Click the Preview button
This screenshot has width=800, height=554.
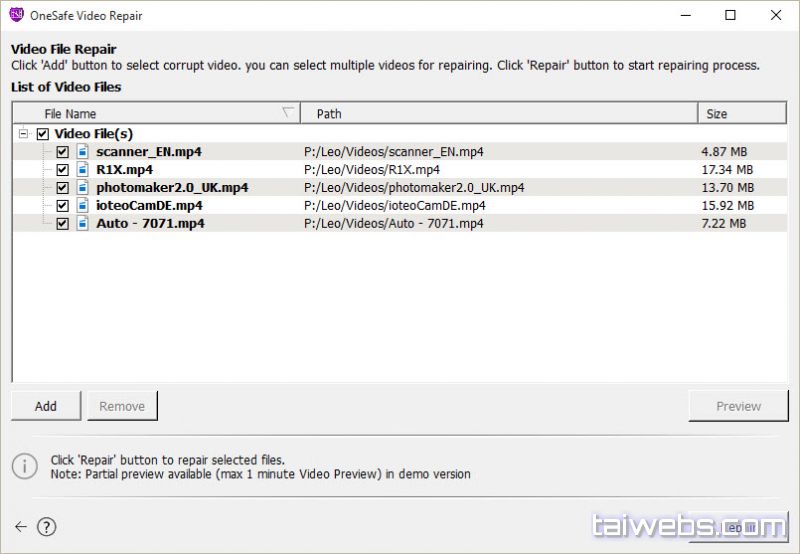pos(738,406)
